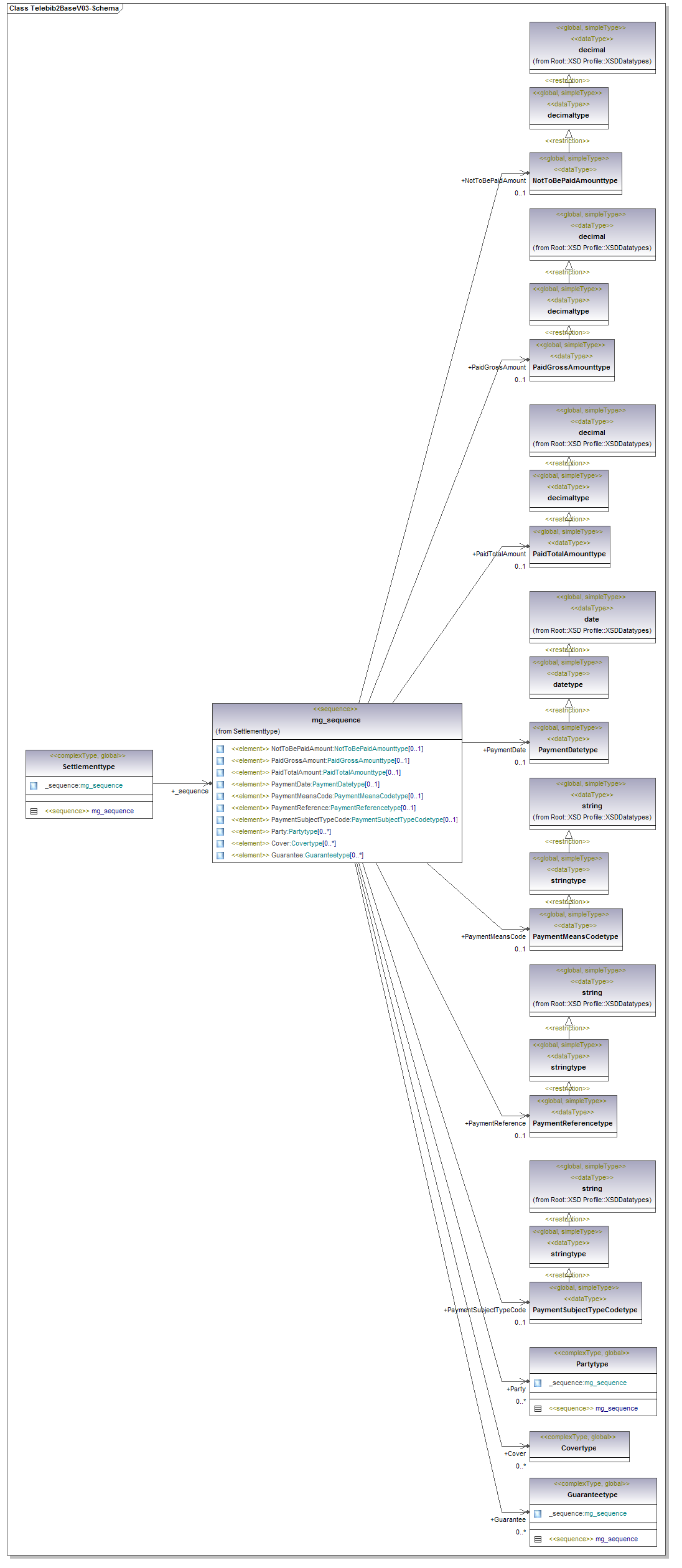The image size is (682, 1568).
Task: Click the +PaidTotalAmount association label
Action: point(499,554)
